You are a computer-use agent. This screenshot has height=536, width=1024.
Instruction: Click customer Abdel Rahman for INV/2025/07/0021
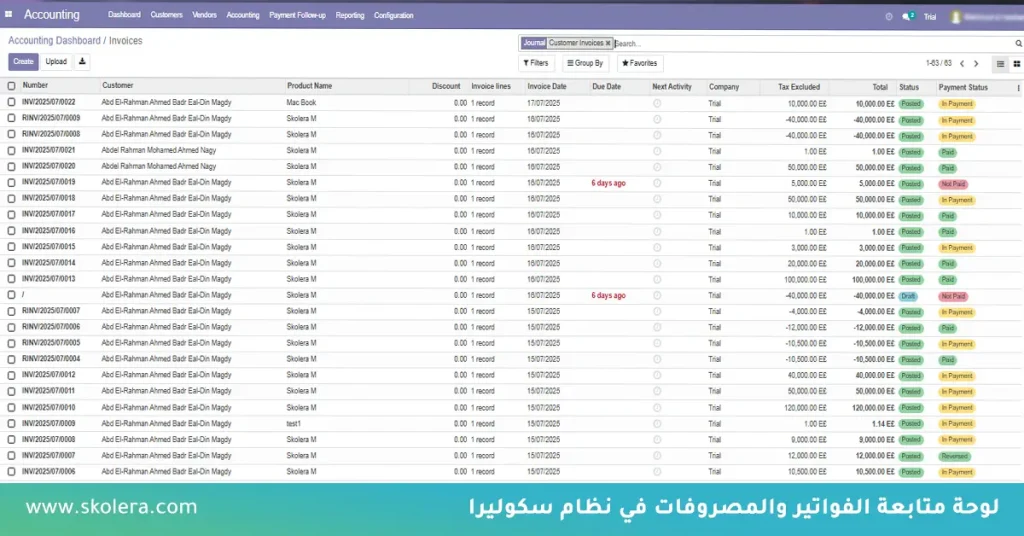click(159, 150)
